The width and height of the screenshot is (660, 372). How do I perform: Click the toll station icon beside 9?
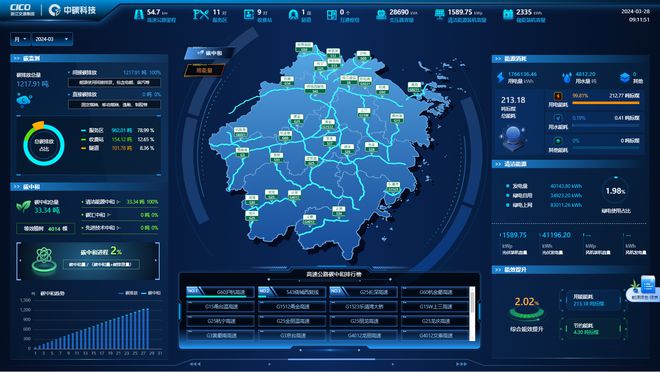point(249,15)
